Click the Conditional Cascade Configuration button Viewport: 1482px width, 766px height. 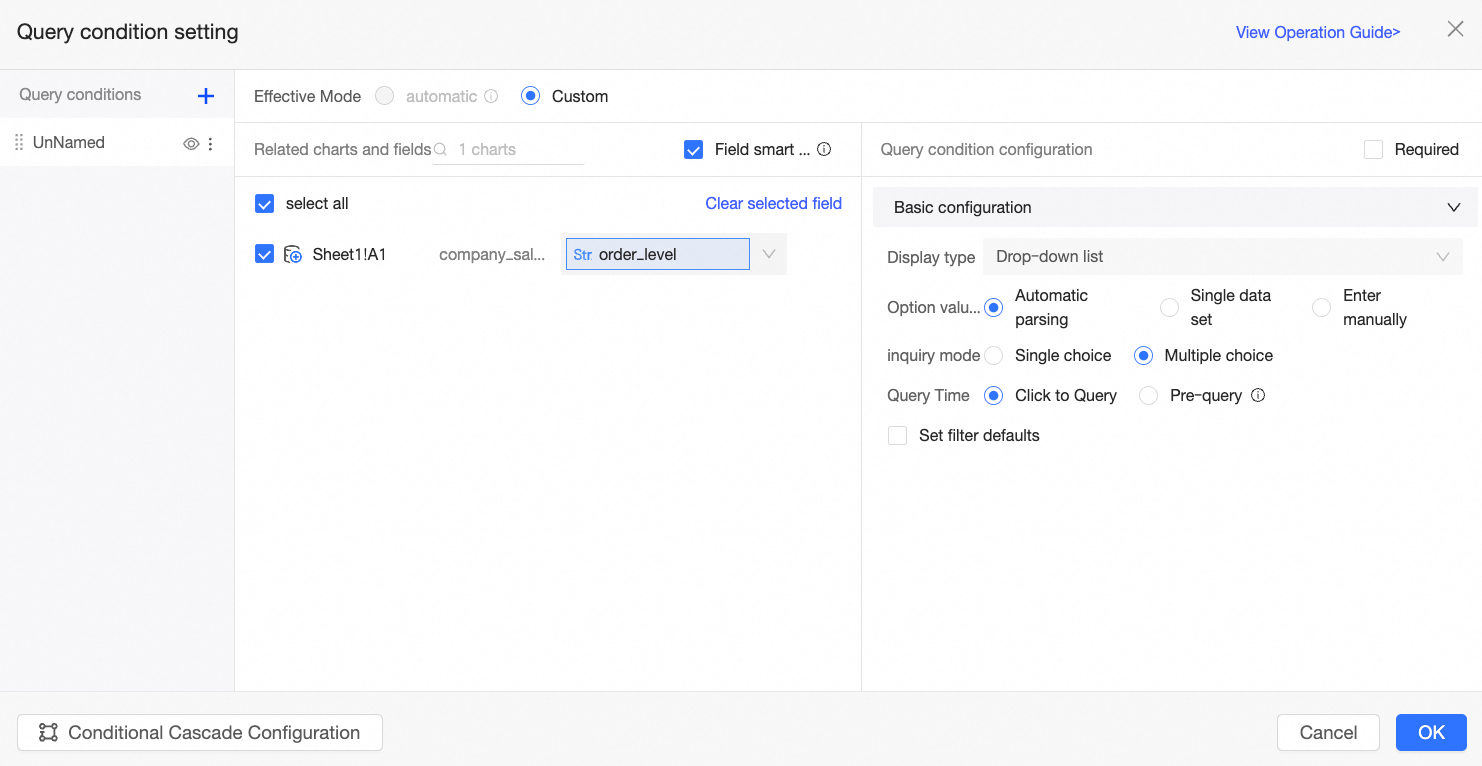(200, 732)
